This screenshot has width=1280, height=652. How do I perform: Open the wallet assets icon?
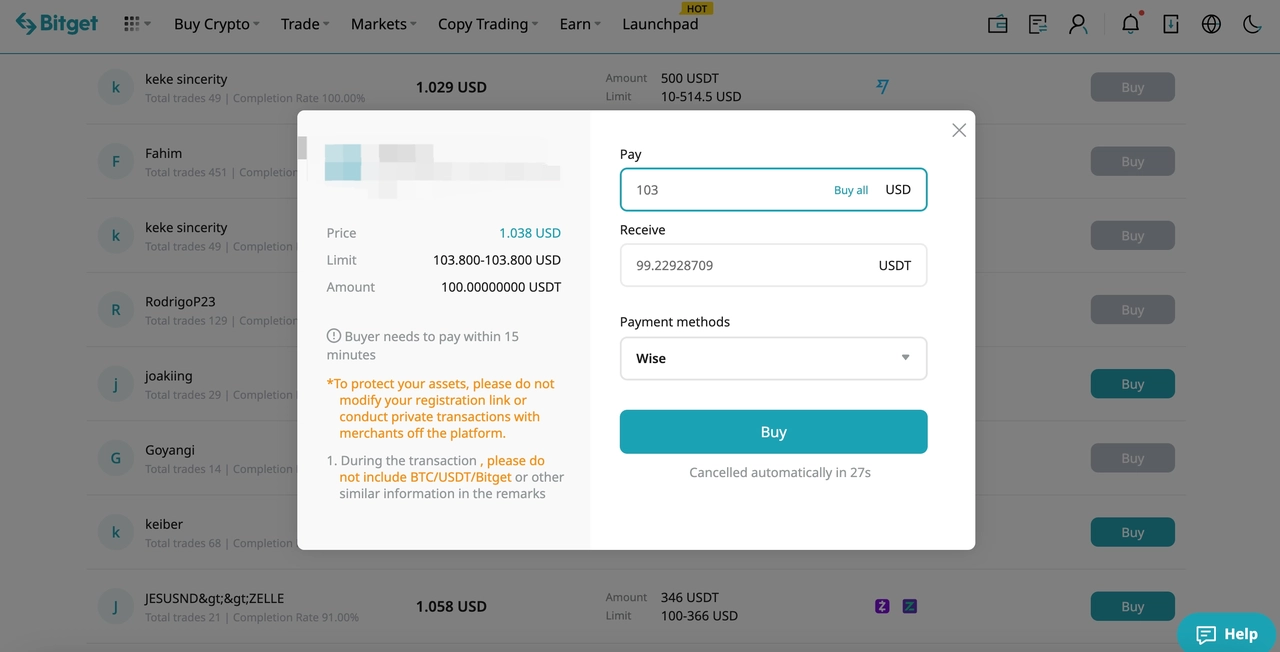pyautogui.click(x=997, y=23)
